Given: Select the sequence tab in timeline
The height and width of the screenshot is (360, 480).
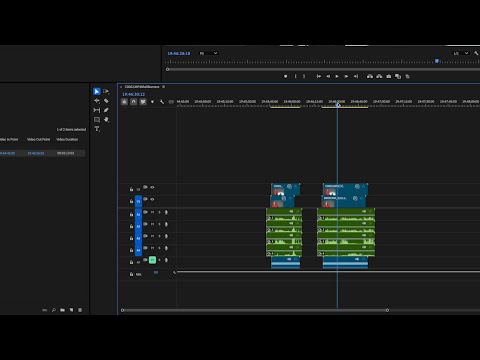Looking at the screenshot, I should (142, 87).
